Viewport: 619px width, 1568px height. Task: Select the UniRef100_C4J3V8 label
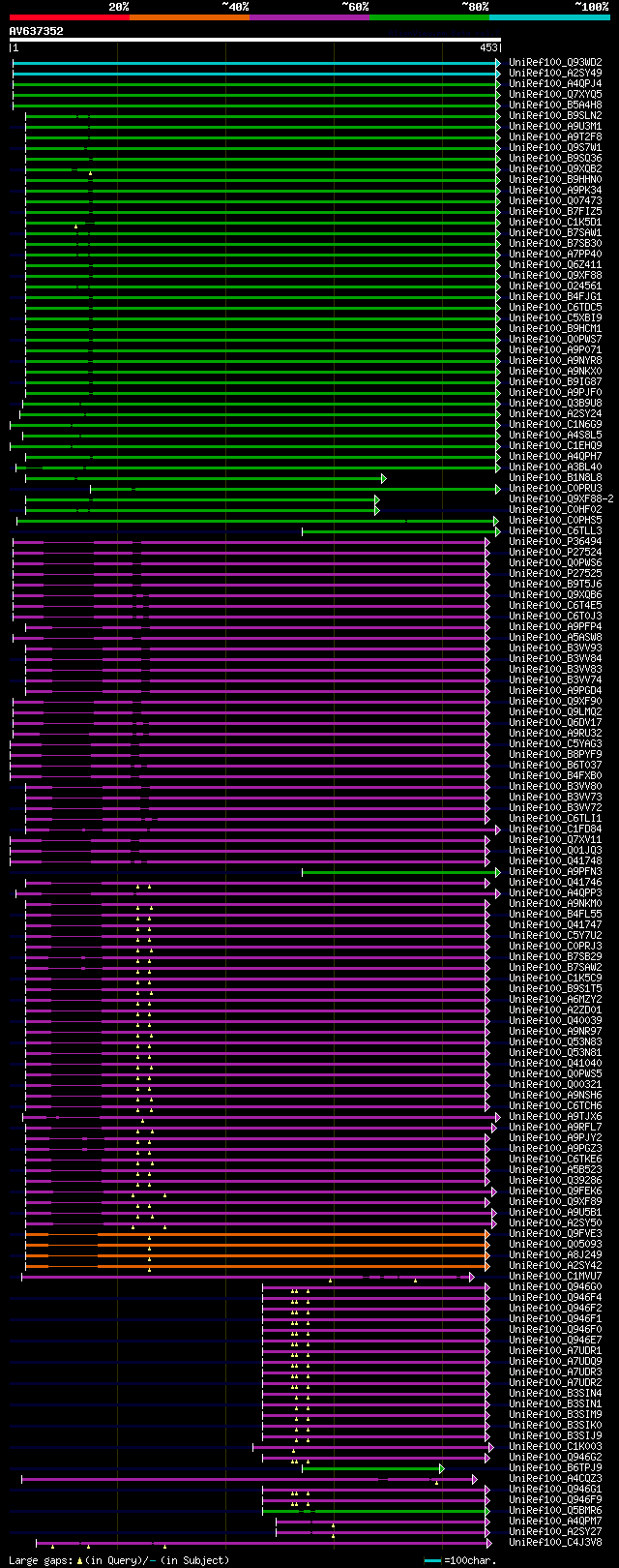pos(555,1543)
